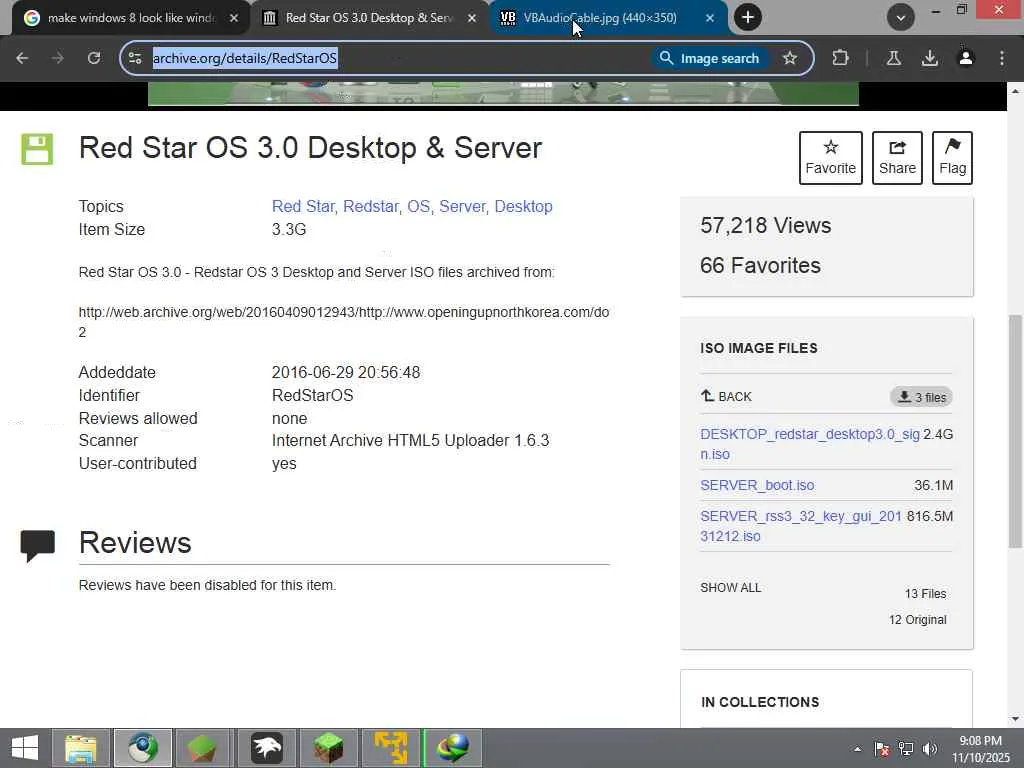Viewport: 1024px width, 768px height.
Task: Click the scrollbar up arrow
Action: tap(1015, 91)
